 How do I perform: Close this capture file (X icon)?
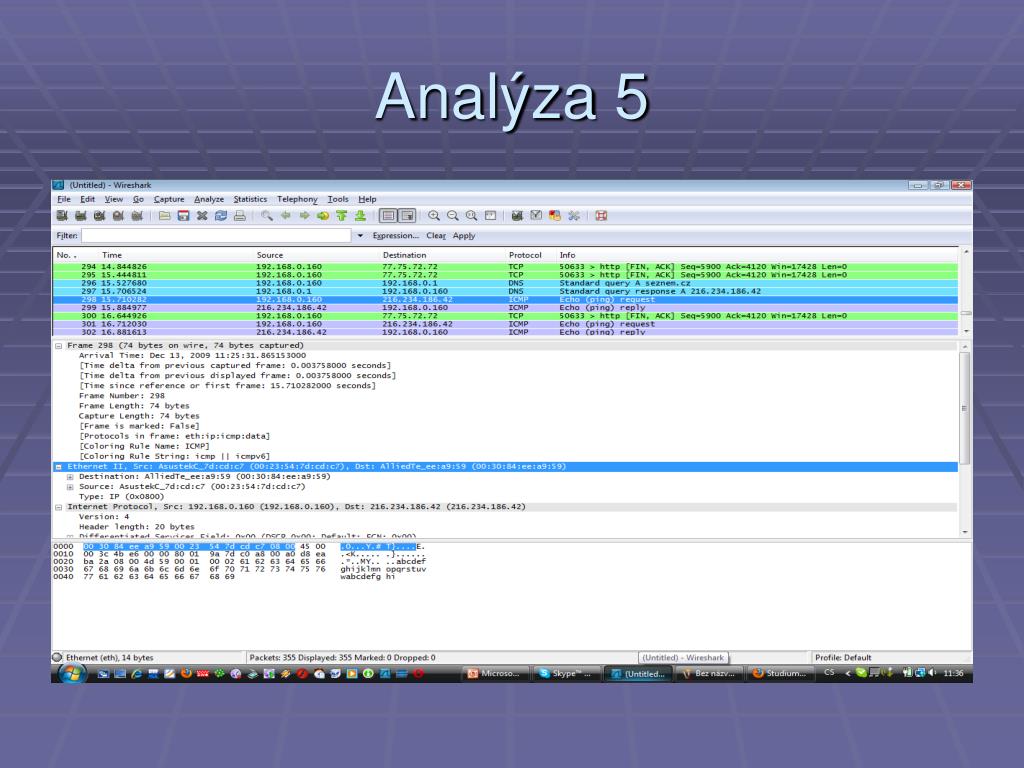202,216
